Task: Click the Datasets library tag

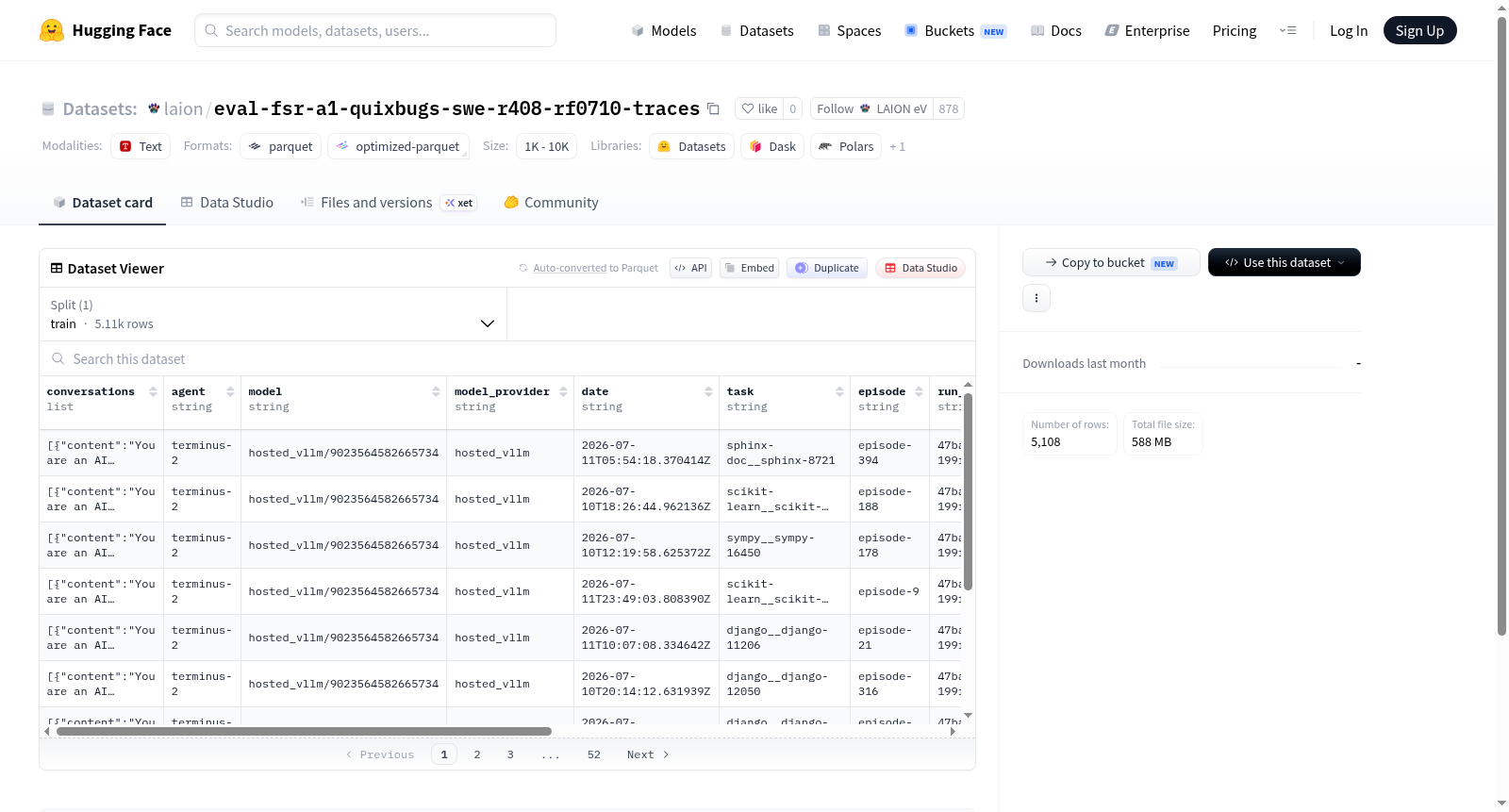Action: pyautogui.click(x=692, y=146)
